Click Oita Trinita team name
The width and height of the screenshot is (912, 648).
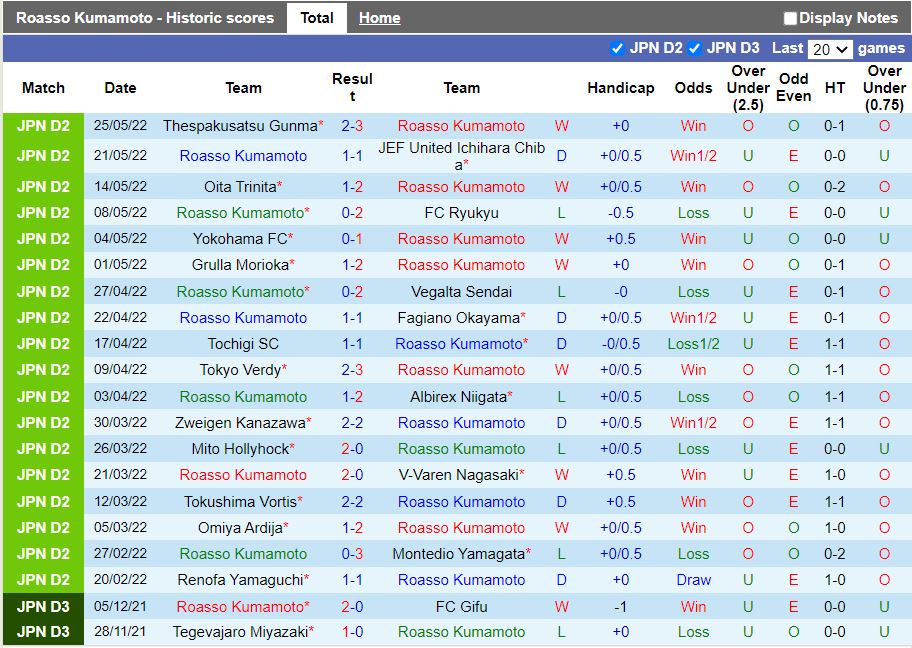240,187
